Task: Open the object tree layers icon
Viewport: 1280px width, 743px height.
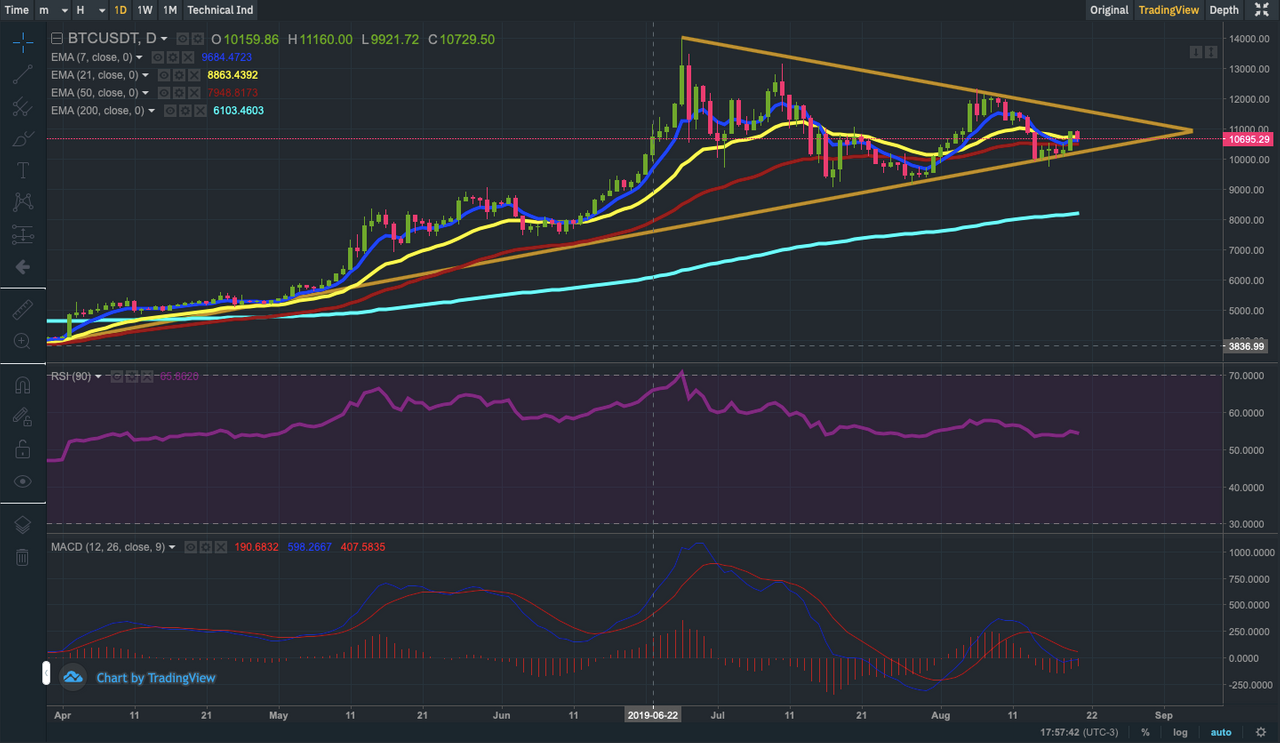Action: (x=22, y=525)
